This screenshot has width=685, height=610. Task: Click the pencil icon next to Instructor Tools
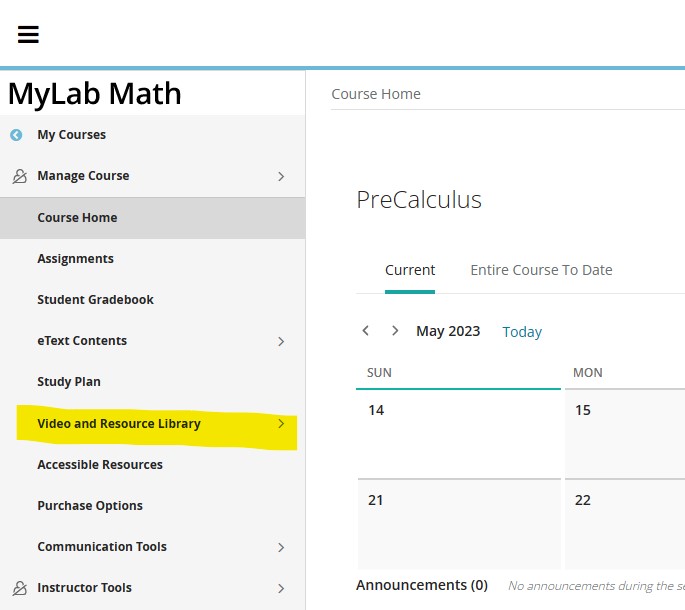(19, 588)
